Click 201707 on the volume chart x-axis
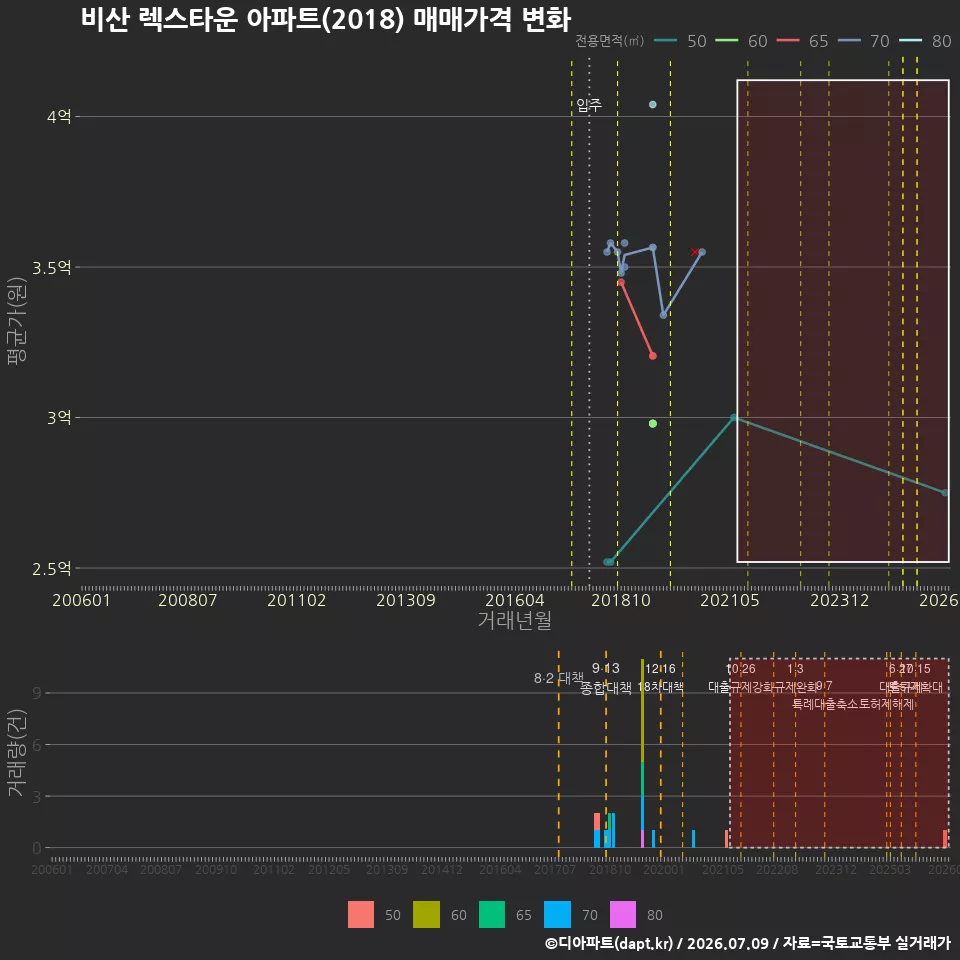Image resolution: width=960 pixels, height=960 pixels. [555, 869]
